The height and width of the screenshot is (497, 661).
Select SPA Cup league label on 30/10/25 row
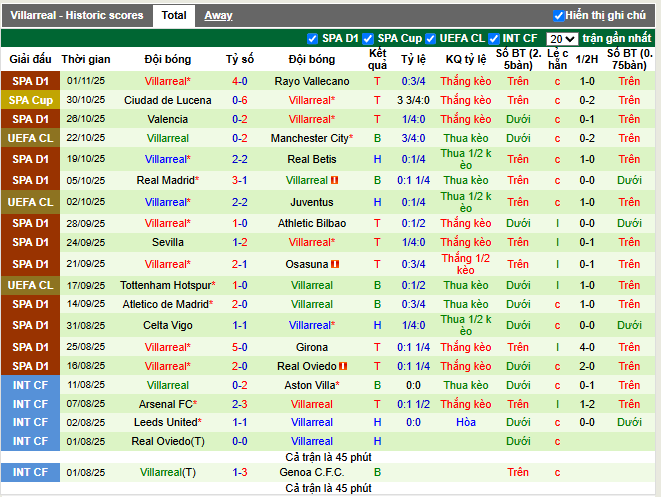(30, 100)
